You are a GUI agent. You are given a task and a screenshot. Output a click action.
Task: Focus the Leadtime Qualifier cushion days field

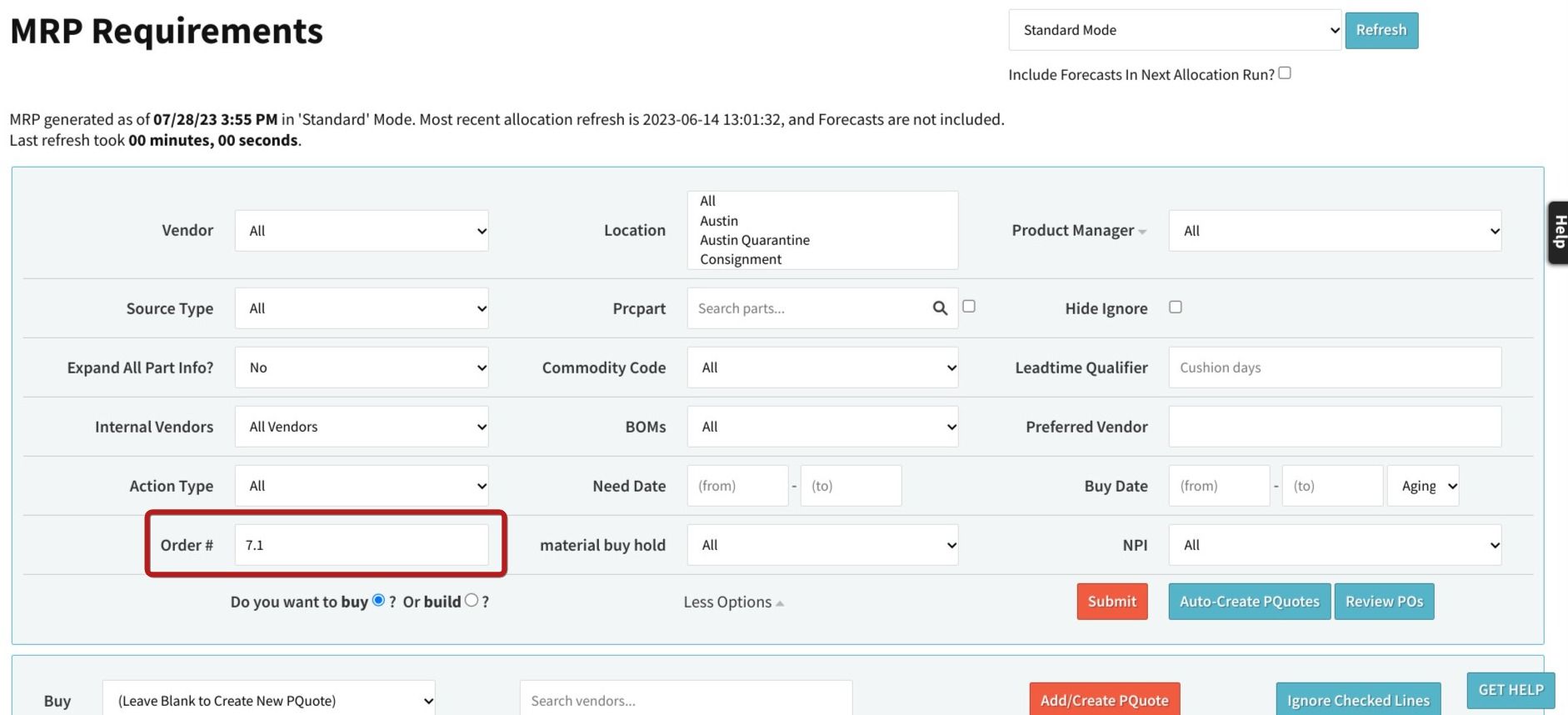1334,367
